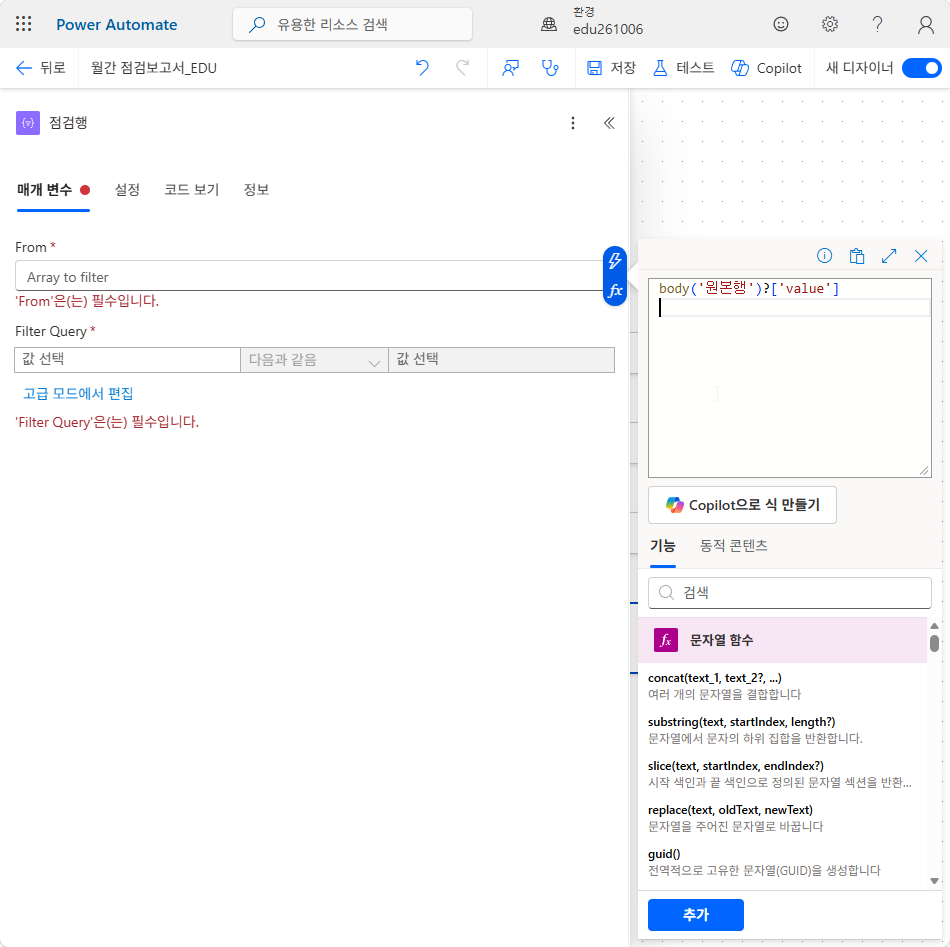Run the flow checker stethoscope icon
950x947 pixels.
550,68
